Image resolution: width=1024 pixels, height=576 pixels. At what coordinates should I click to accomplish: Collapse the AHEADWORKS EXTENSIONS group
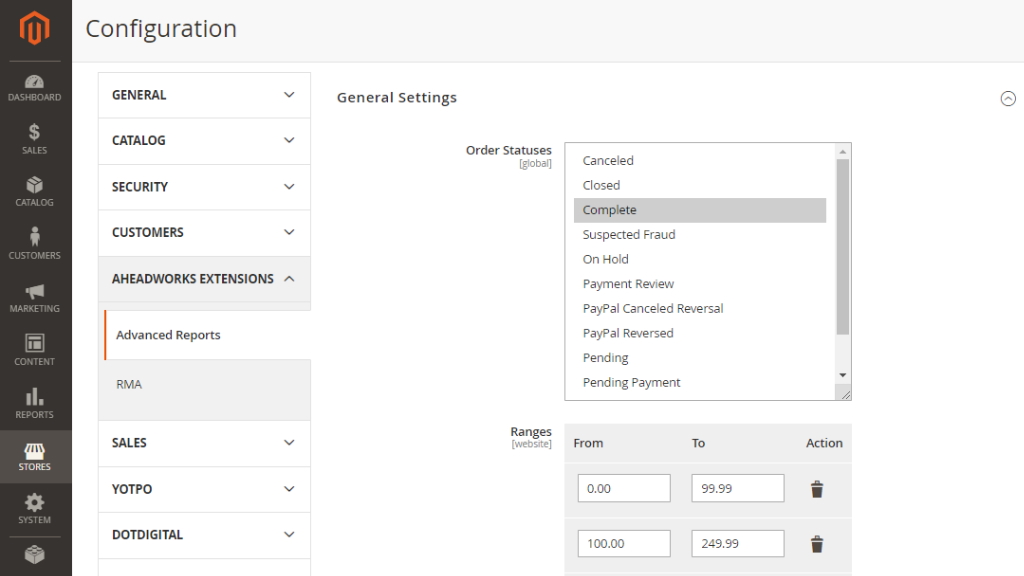point(204,280)
